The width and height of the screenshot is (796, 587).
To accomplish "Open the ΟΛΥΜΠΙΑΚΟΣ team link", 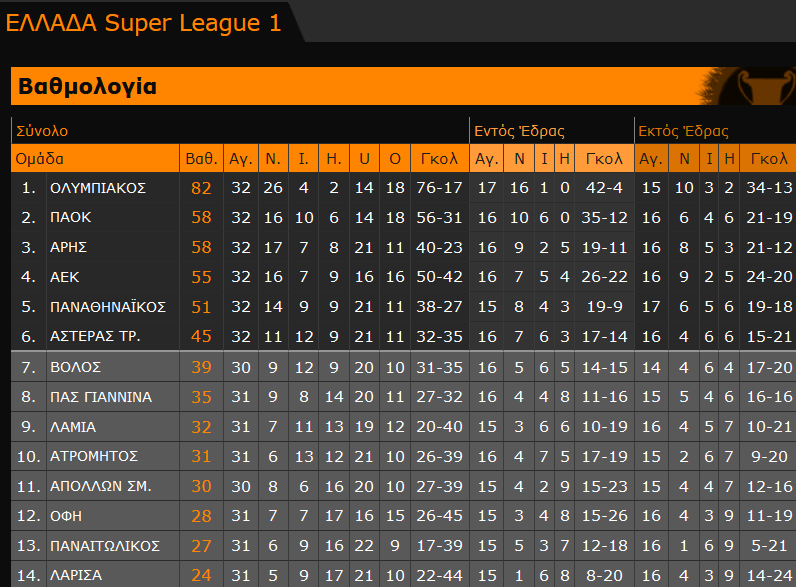I will tap(98, 188).
